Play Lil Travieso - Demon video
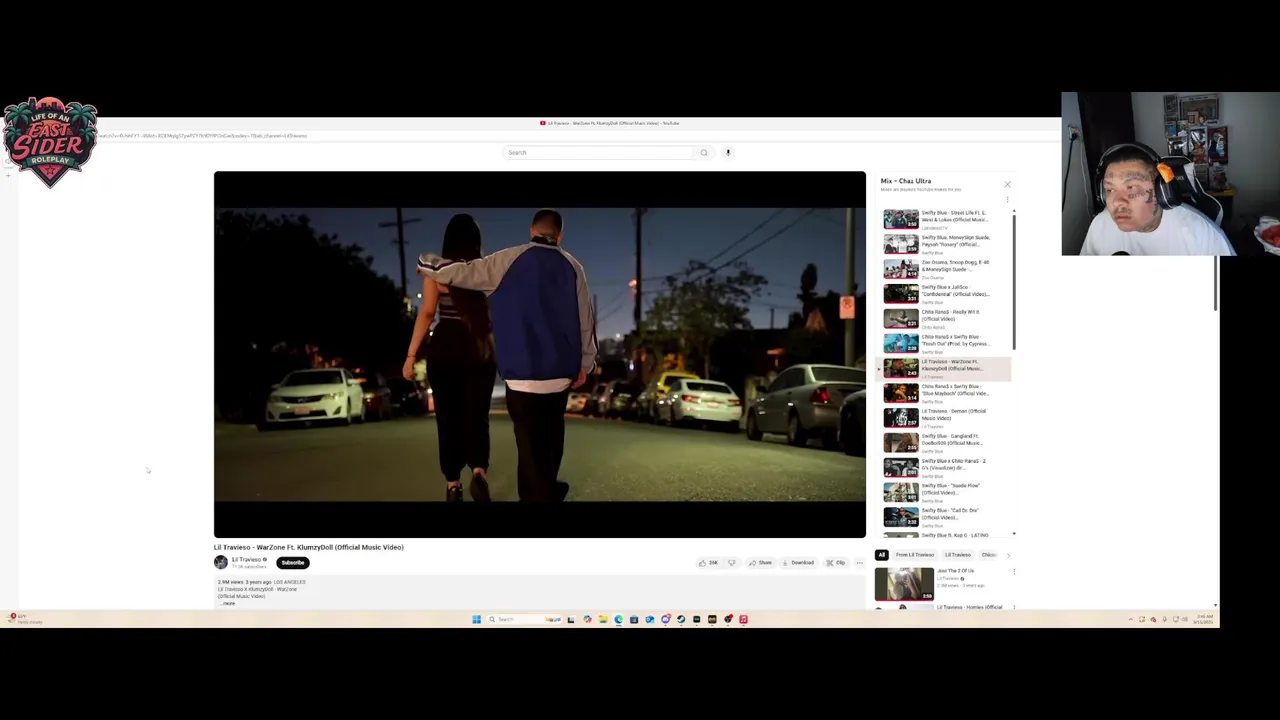Image resolution: width=1280 pixels, height=720 pixels. tap(945, 418)
